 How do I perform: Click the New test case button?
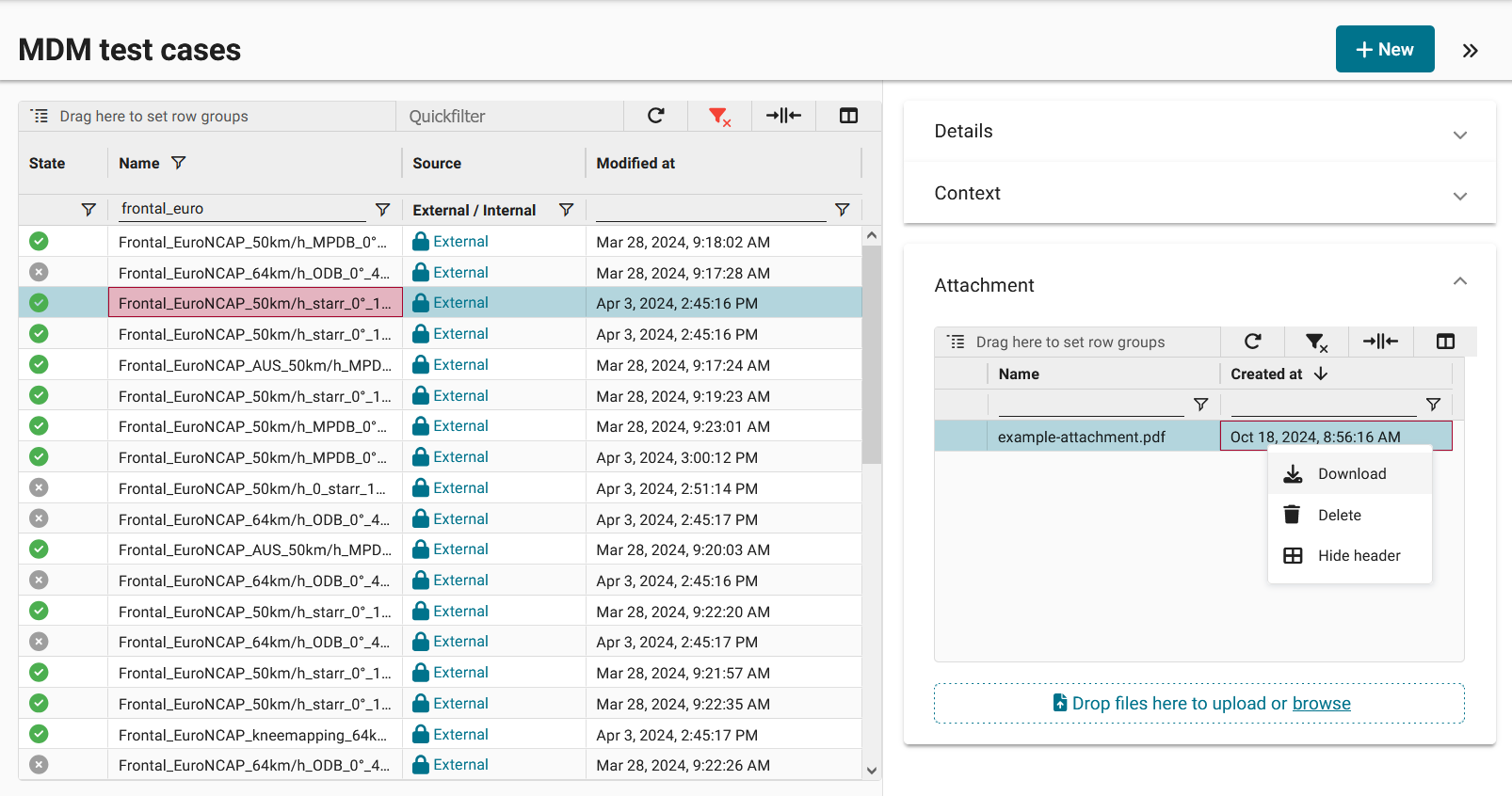click(x=1384, y=49)
